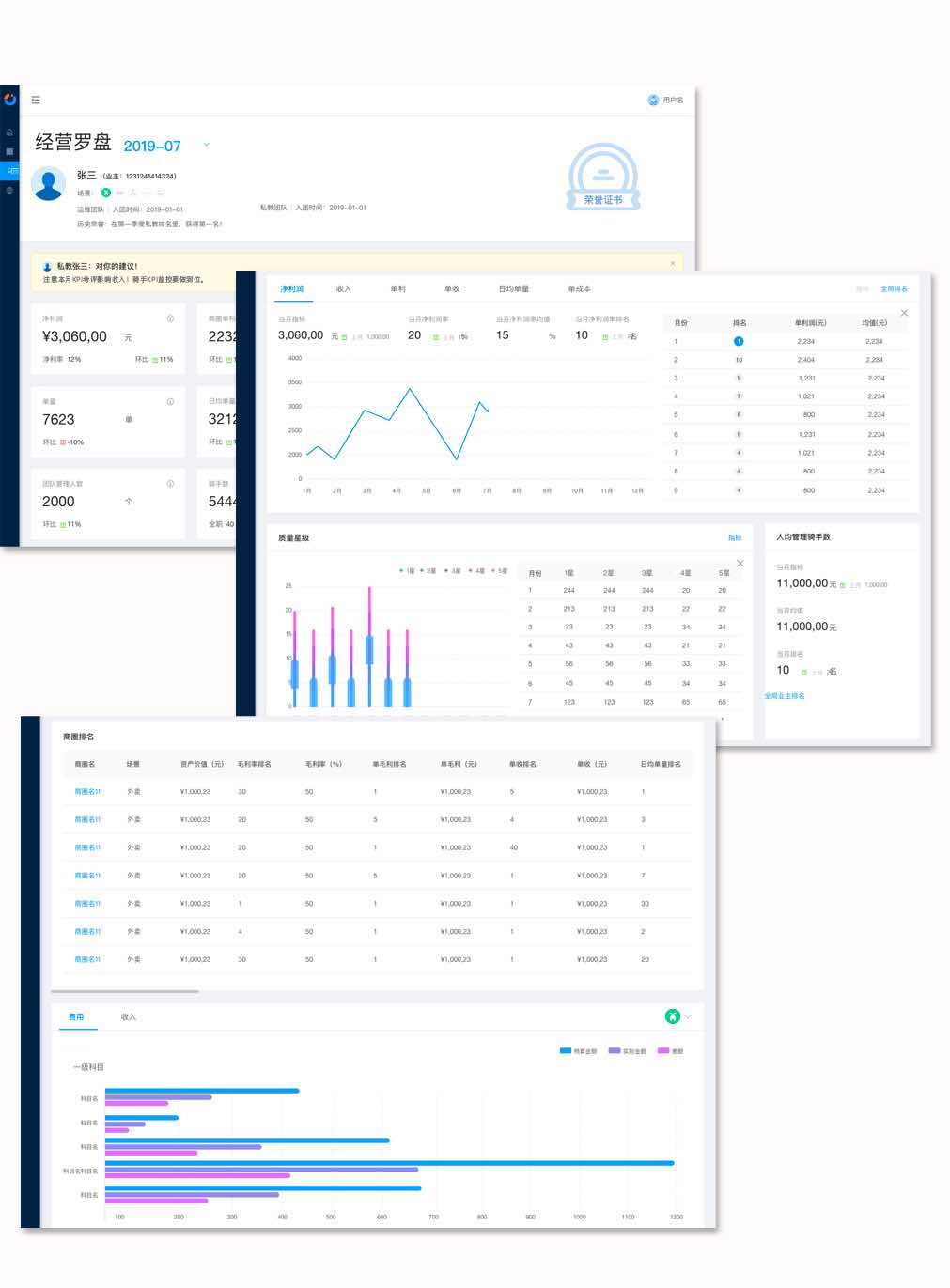Image resolution: width=950 pixels, height=1288 pixels.
Task: Click the app logo in the sidebar
Action: point(9,100)
